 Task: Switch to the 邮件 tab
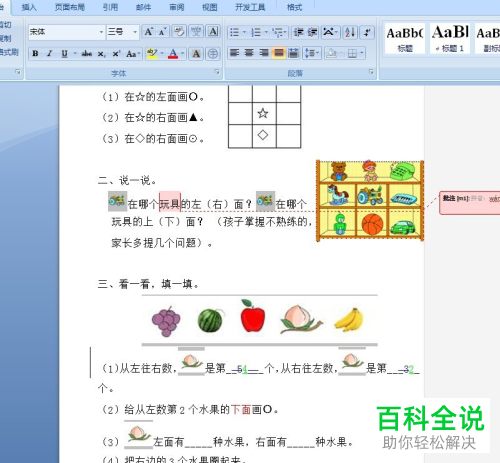(x=144, y=7)
